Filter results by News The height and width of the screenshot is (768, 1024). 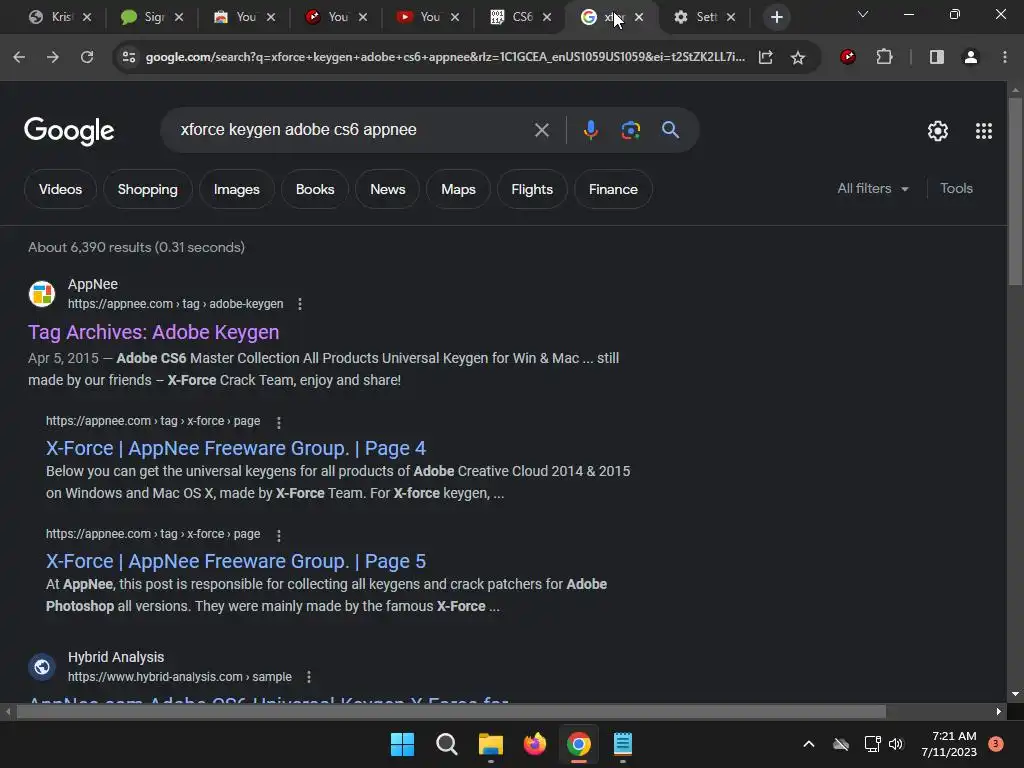click(x=387, y=189)
